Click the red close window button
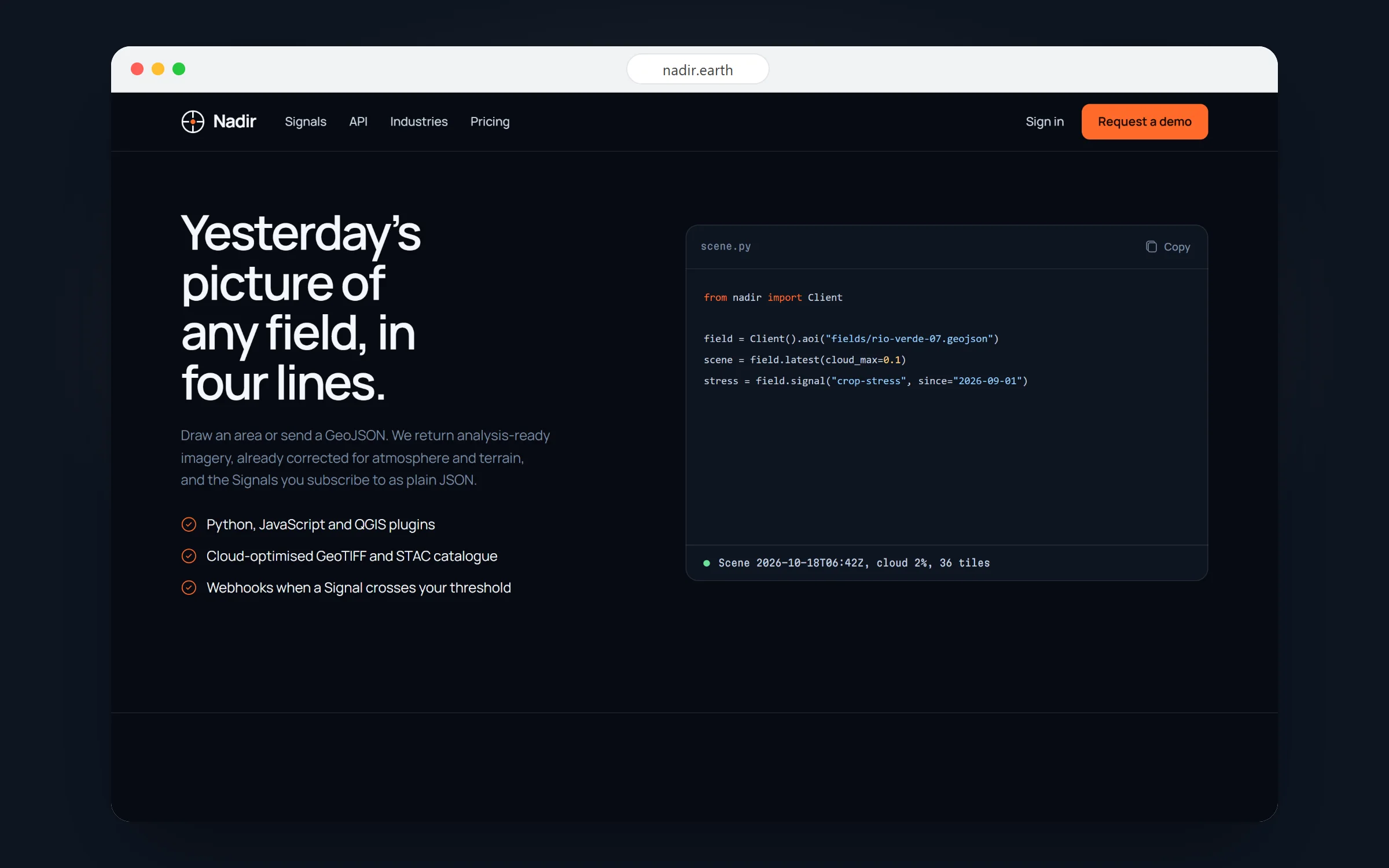 [x=137, y=69]
